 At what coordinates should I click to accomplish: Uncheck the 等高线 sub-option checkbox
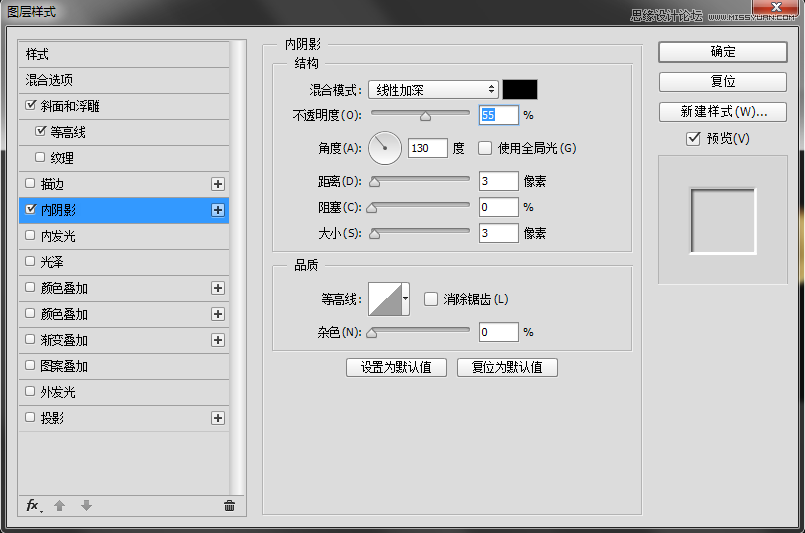(41, 131)
